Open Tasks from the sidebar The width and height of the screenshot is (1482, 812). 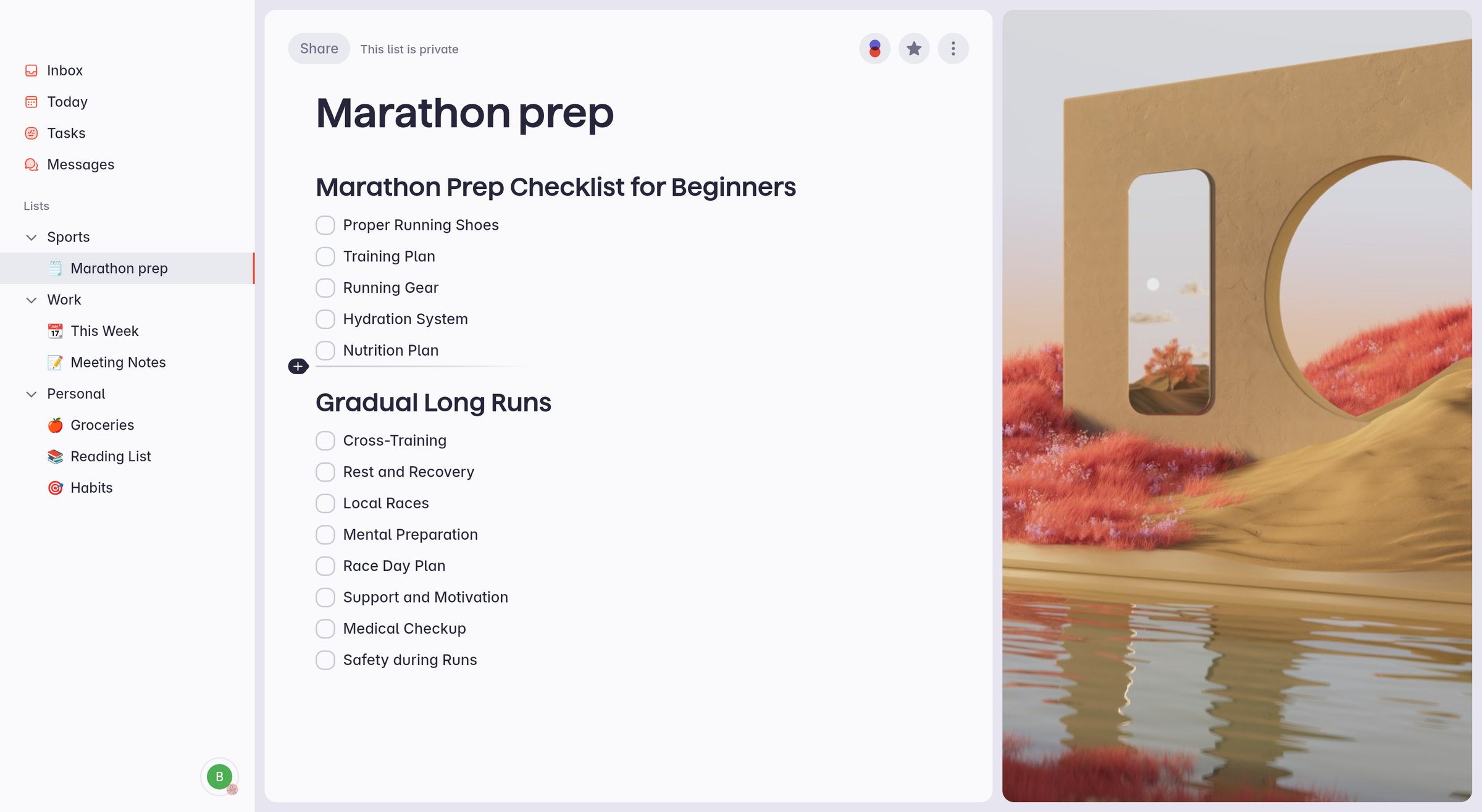coord(127,133)
